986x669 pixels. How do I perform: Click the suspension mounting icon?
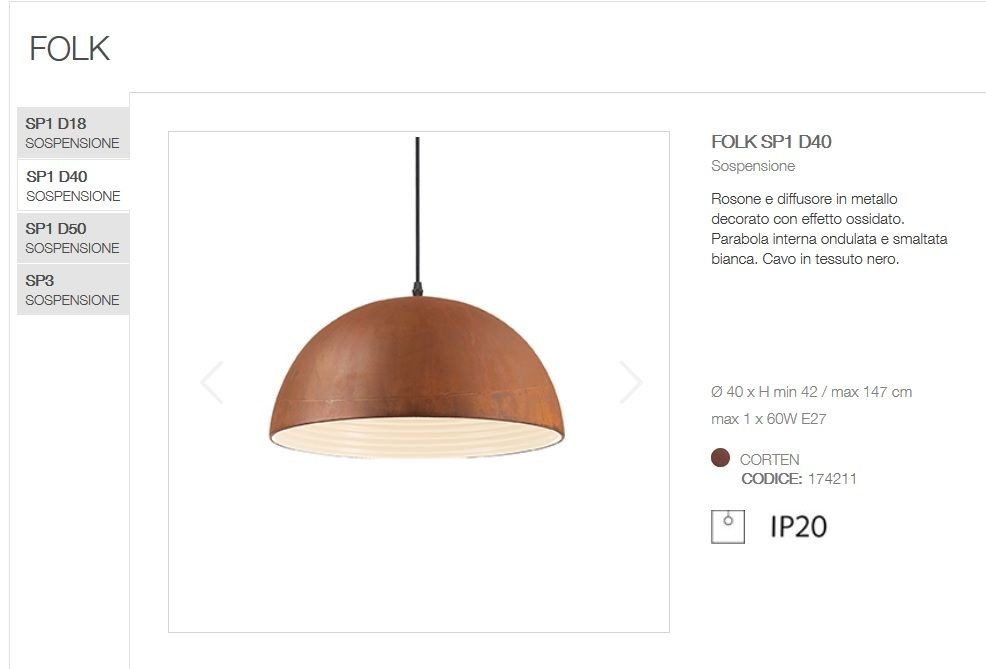[x=728, y=526]
